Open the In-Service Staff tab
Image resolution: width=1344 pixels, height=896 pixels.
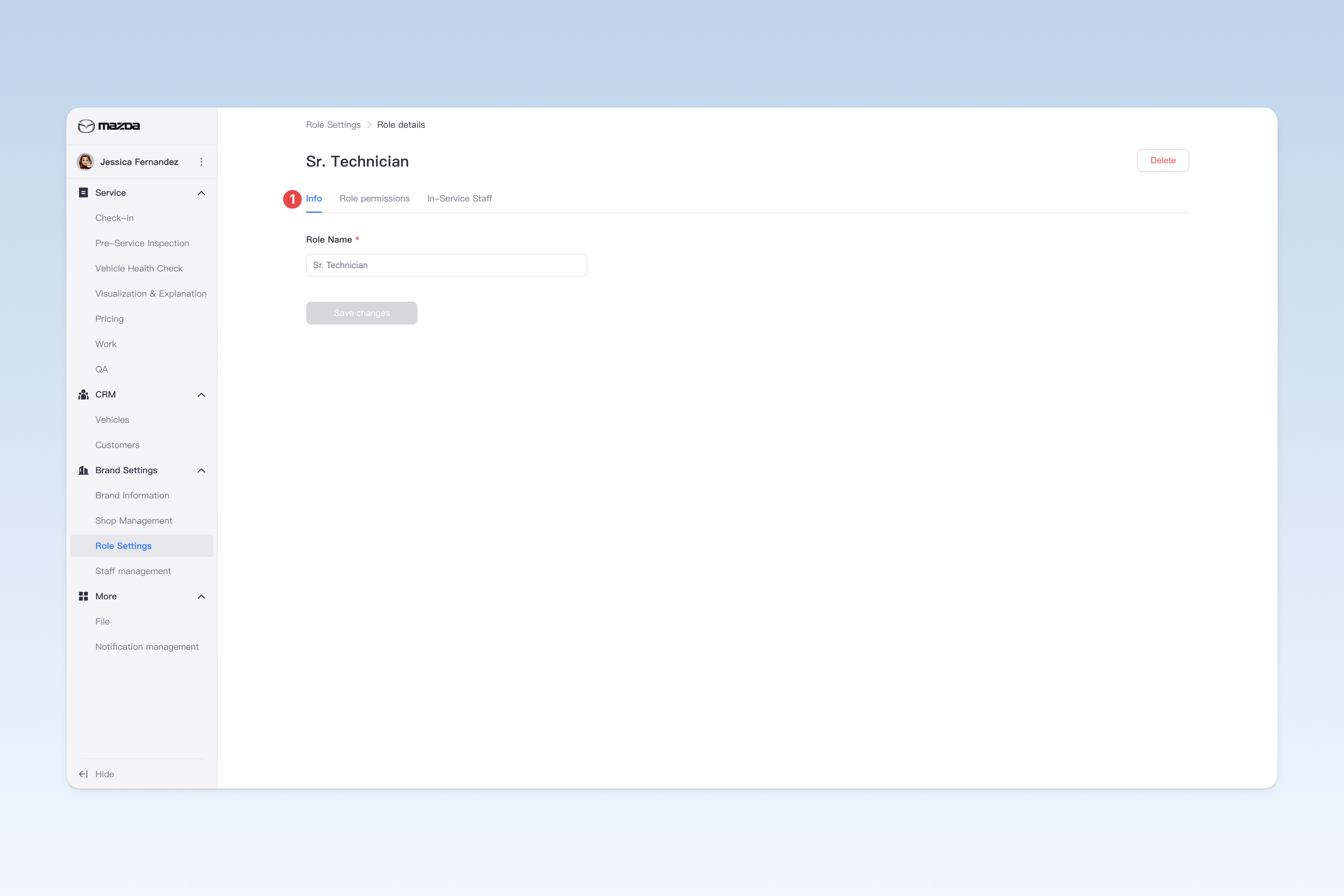pos(460,198)
